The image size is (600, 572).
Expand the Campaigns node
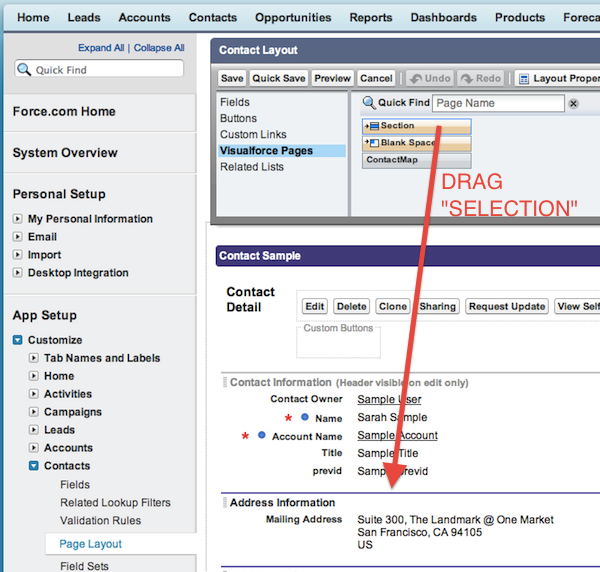tap(34, 412)
